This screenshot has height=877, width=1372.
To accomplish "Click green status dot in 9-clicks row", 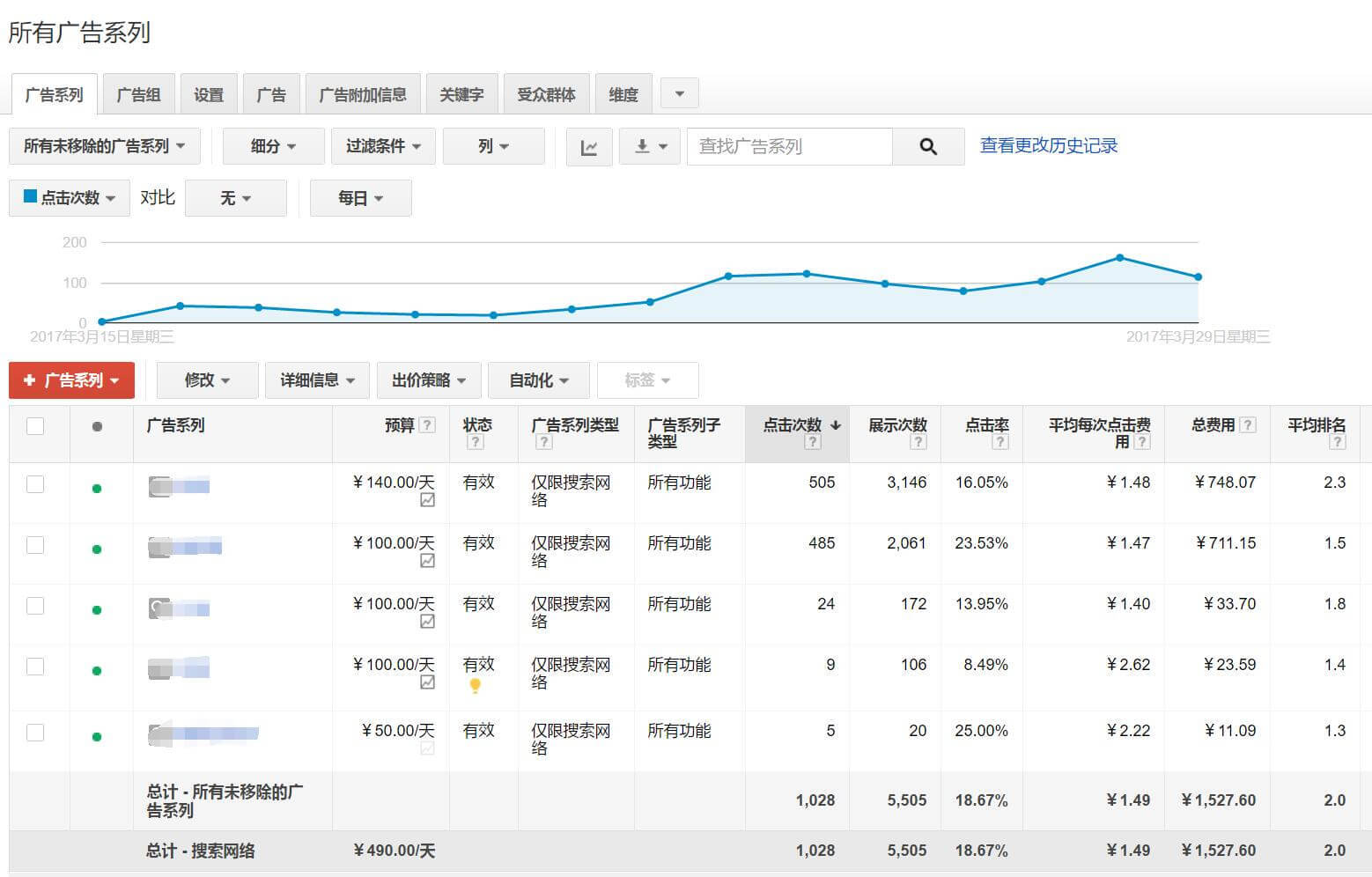I will coord(97,671).
